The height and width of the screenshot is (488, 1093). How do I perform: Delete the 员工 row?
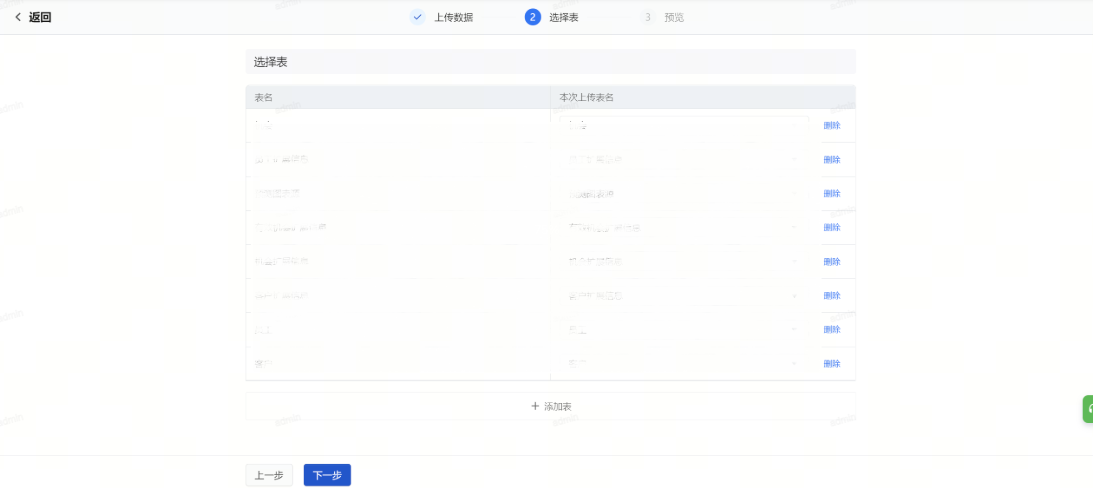pos(832,329)
